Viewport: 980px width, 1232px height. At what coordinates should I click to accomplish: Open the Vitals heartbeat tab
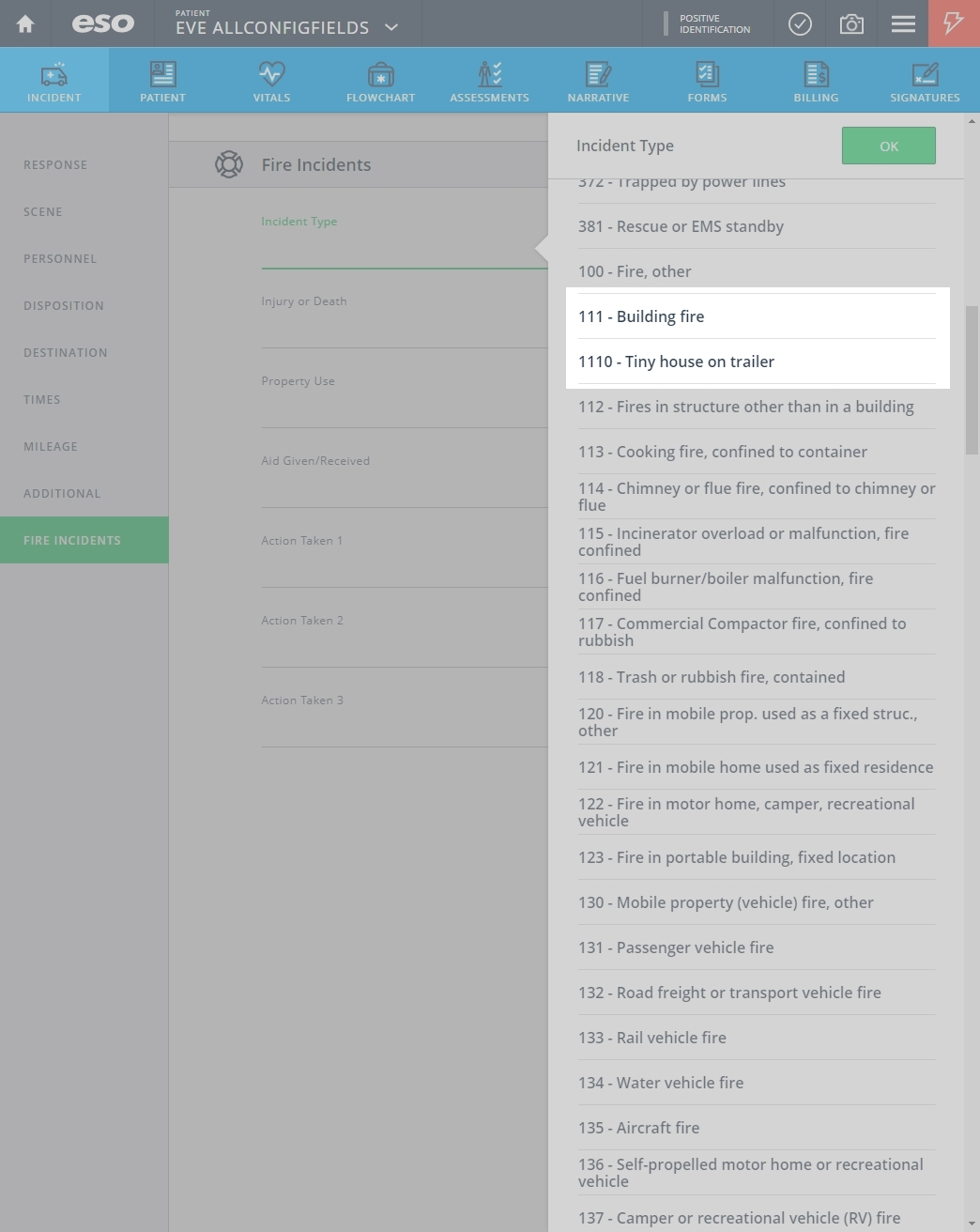(271, 81)
